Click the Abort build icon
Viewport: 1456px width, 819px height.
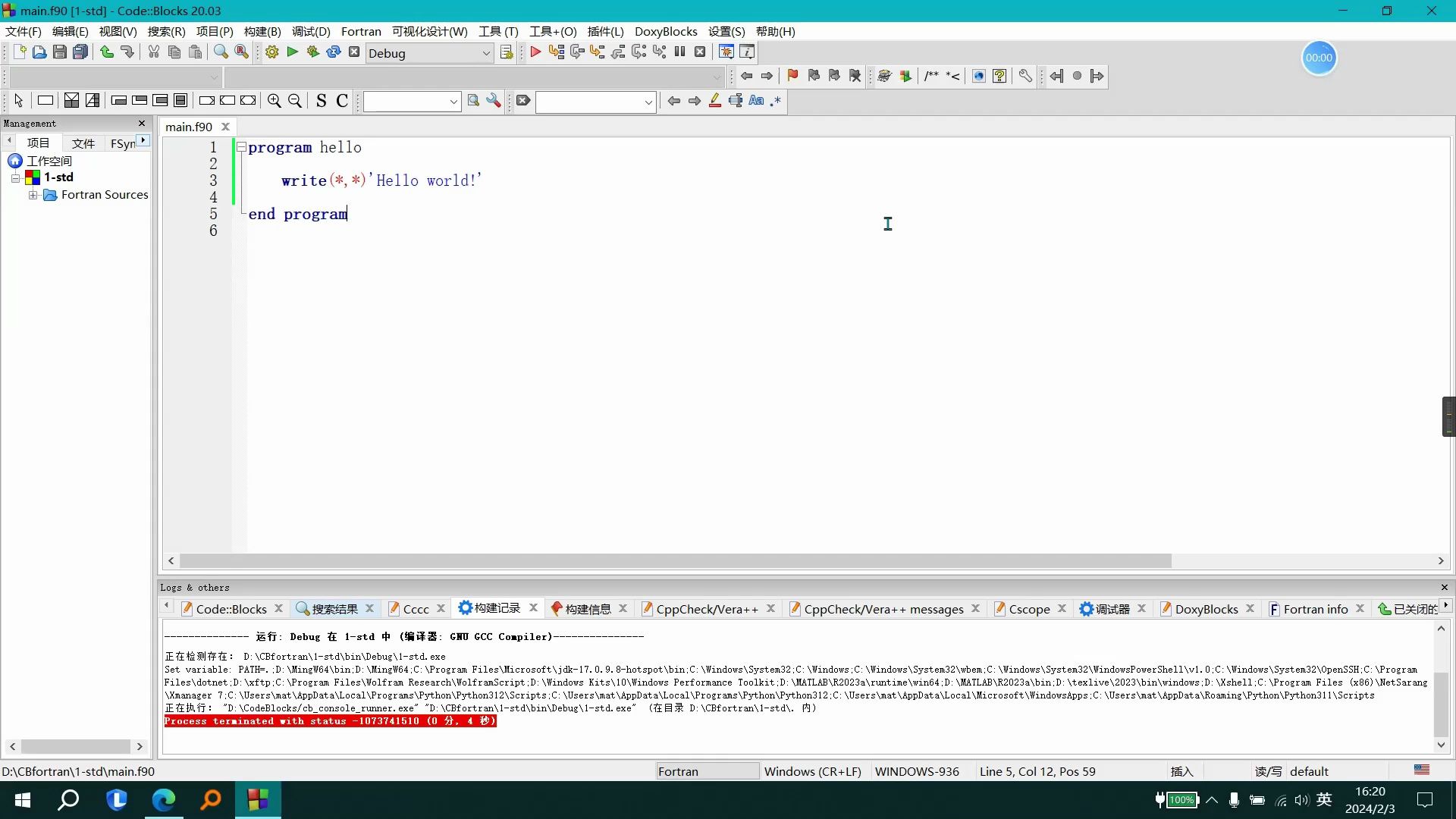pos(353,52)
